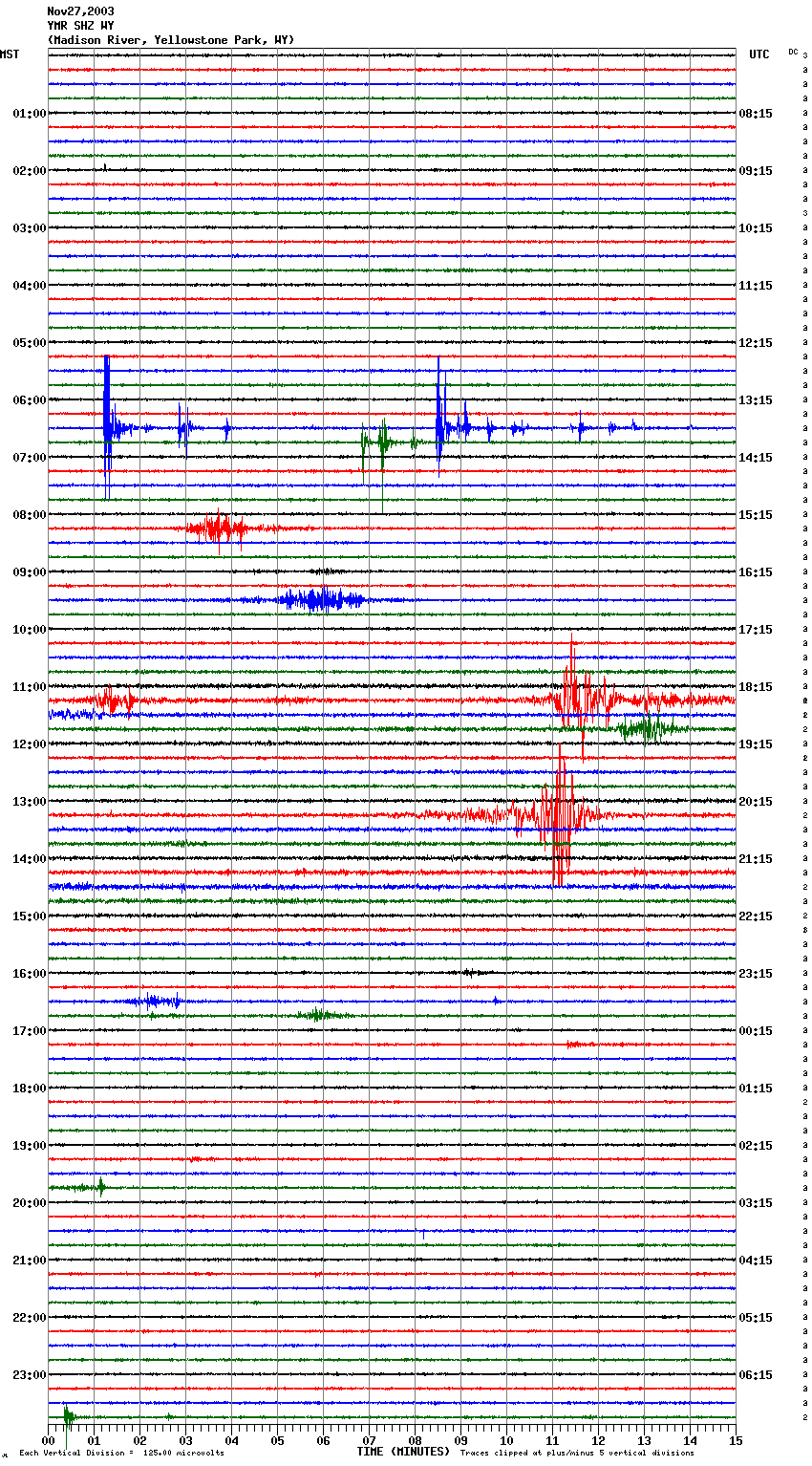
Task: Click the 06 tick on the minutes axis
Action: (323, 1440)
